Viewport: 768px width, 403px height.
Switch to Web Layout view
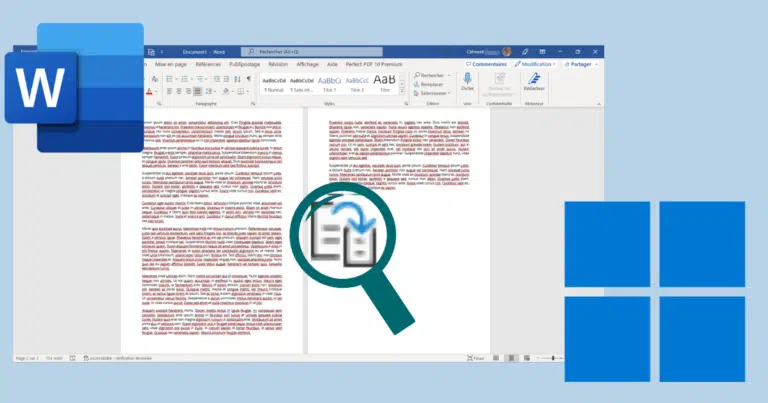[x=527, y=358]
